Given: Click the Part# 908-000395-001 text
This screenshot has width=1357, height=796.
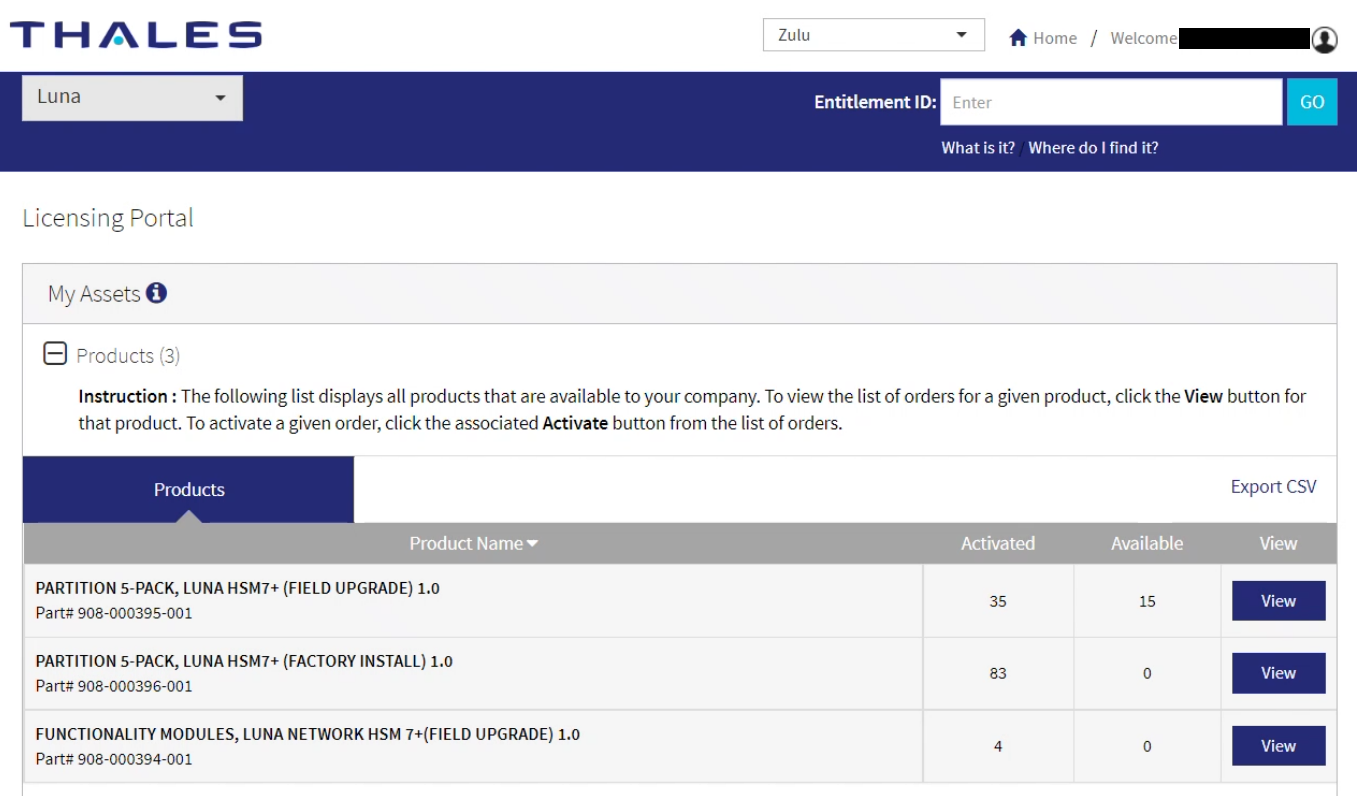Looking at the screenshot, I should tap(114, 613).
